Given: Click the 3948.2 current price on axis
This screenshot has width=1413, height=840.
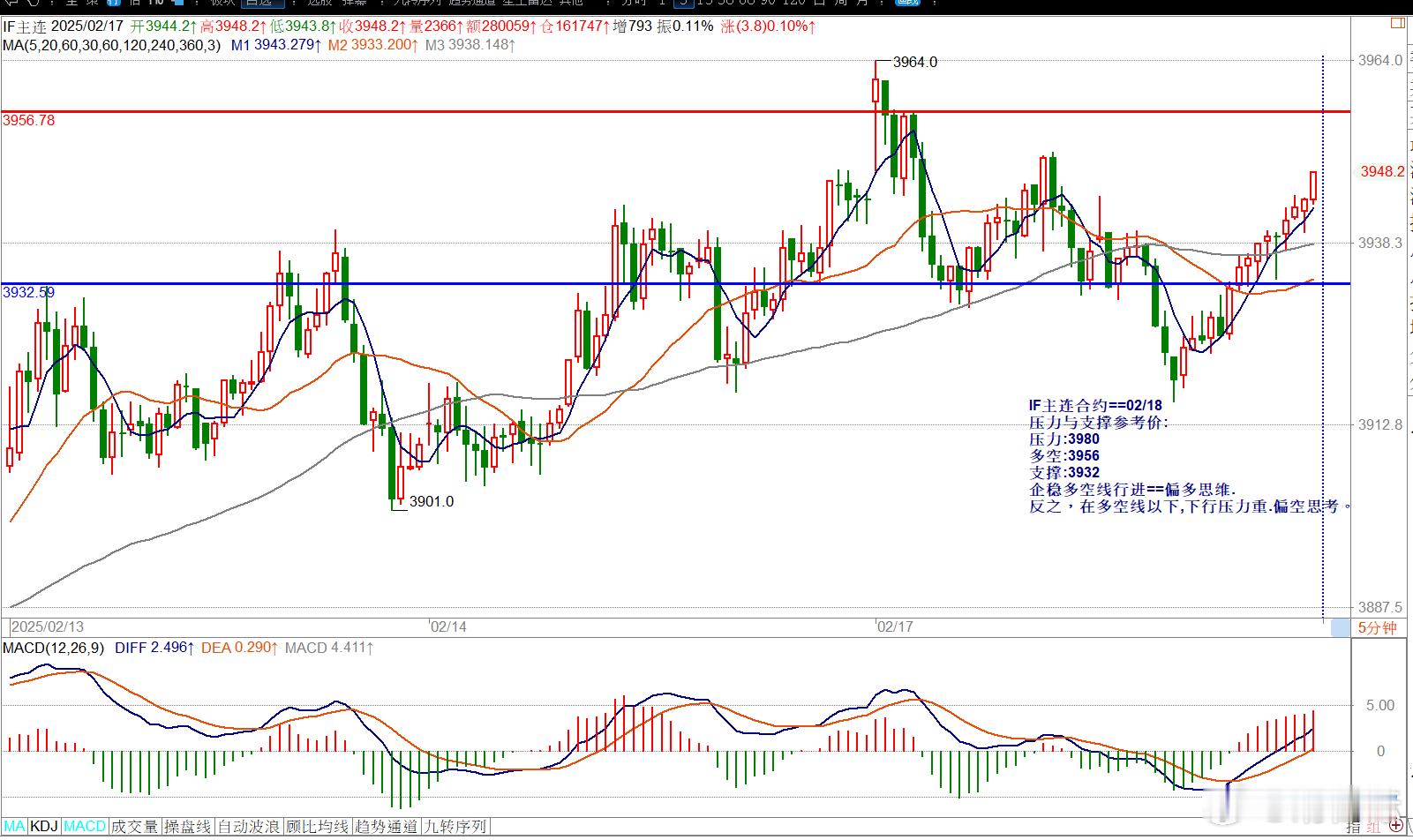Looking at the screenshot, I should [x=1382, y=172].
